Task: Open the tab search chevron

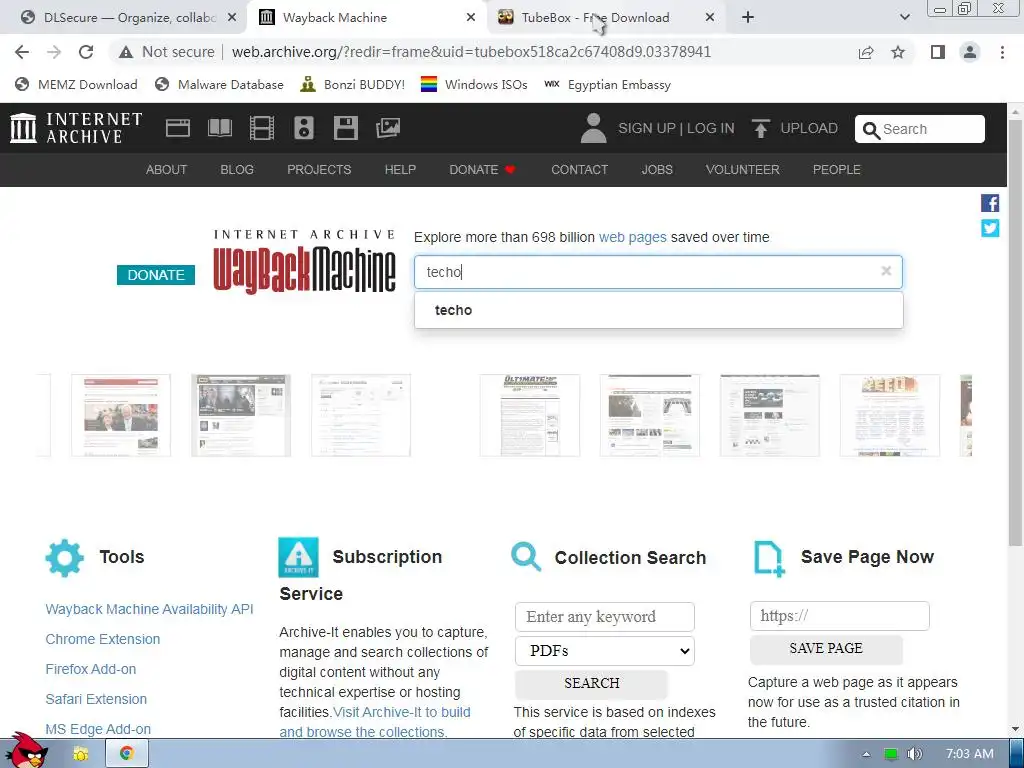Action: [904, 18]
